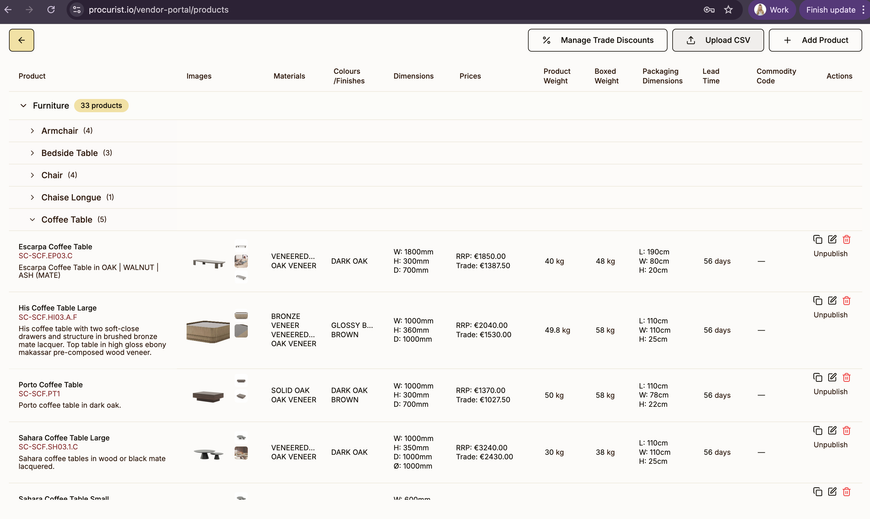Click the Sahara Large 38 kg boxed weight
The height and width of the screenshot is (519, 870).
click(605, 452)
